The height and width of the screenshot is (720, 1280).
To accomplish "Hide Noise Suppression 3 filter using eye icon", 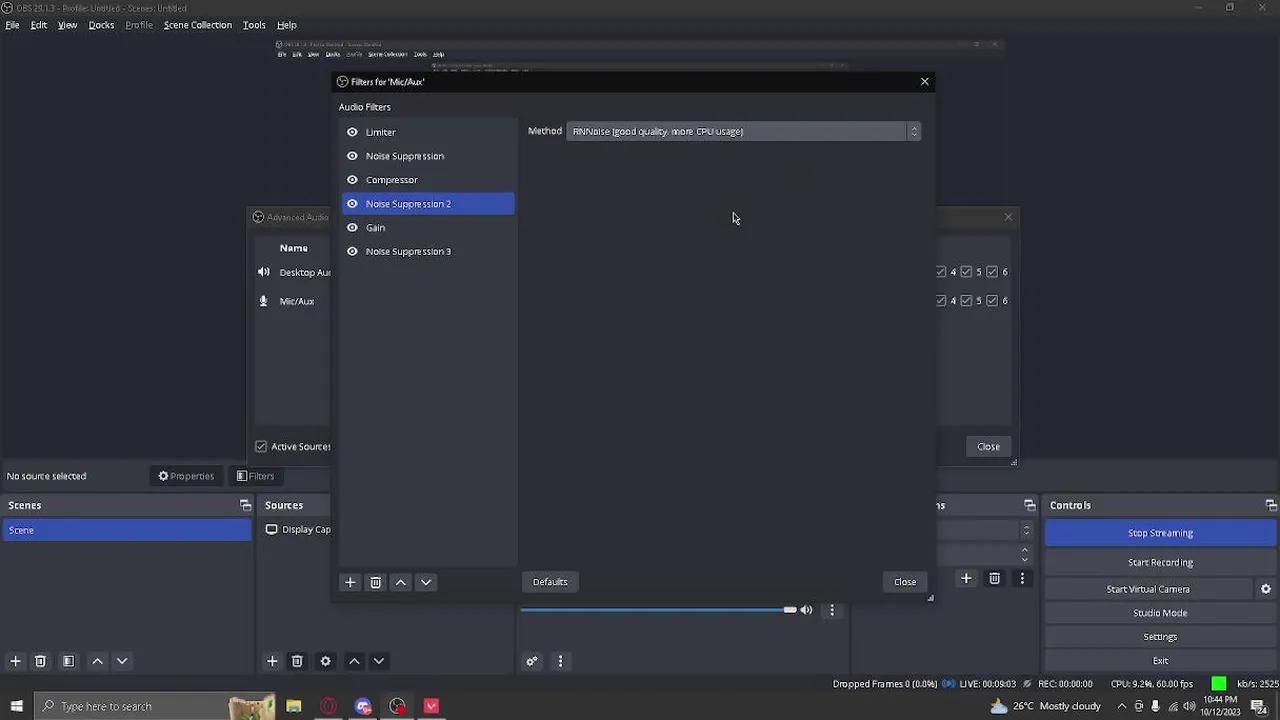I will pos(352,252).
